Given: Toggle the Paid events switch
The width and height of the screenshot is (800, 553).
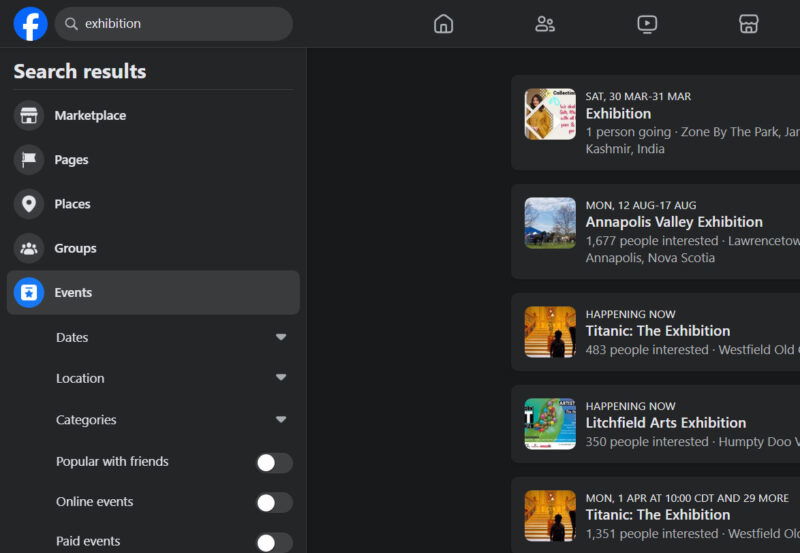Looking at the screenshot, I should [274, 543].
